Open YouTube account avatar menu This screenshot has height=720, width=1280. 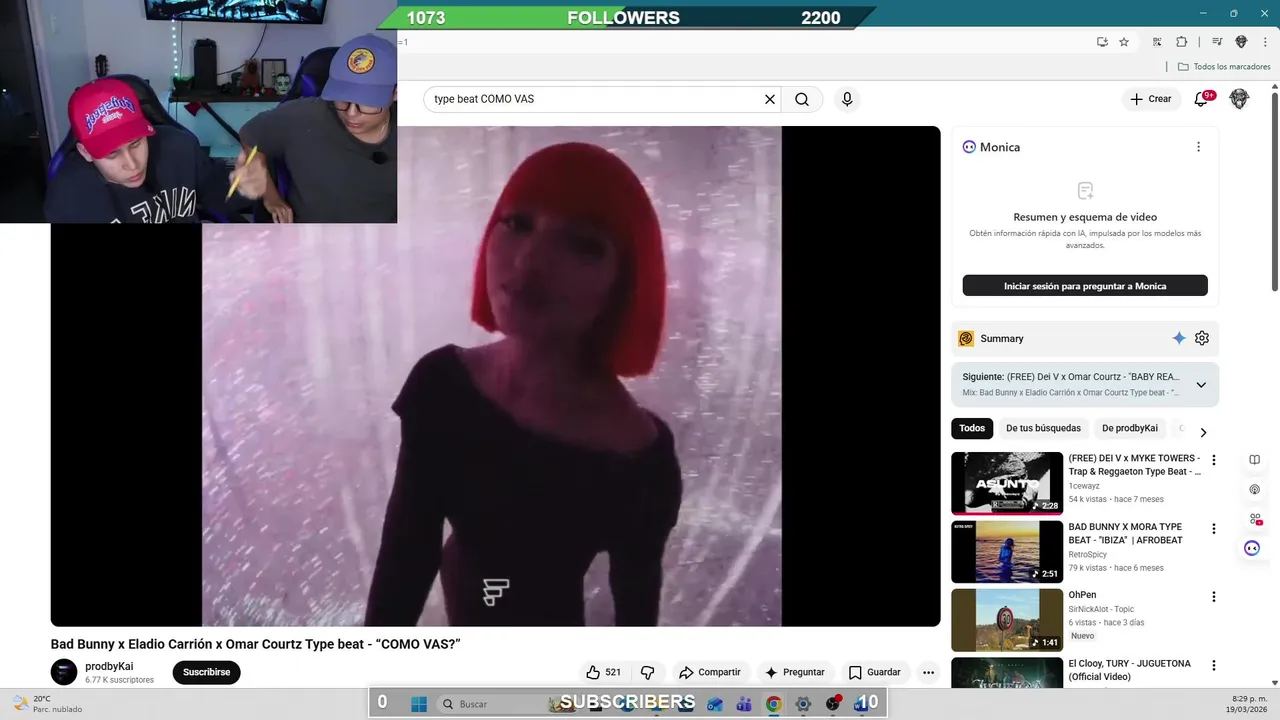coord(1239,99)
